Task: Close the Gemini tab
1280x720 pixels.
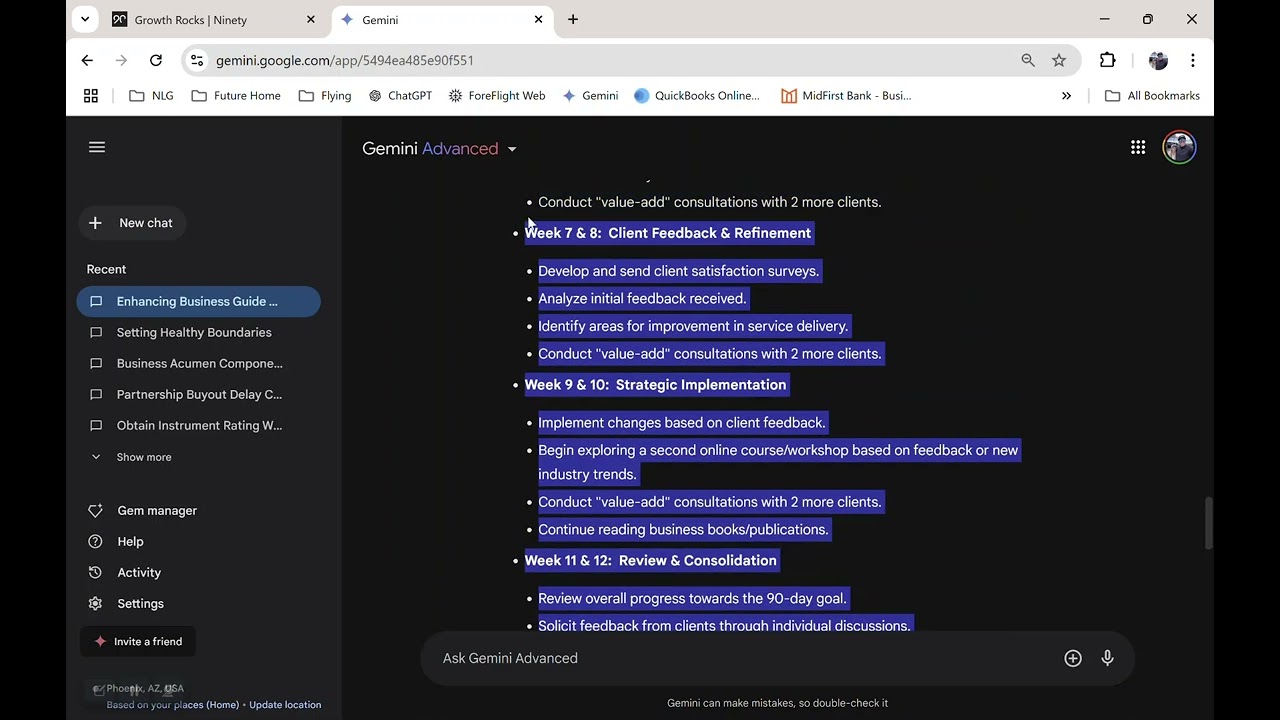Action: [x=539, y=19]
